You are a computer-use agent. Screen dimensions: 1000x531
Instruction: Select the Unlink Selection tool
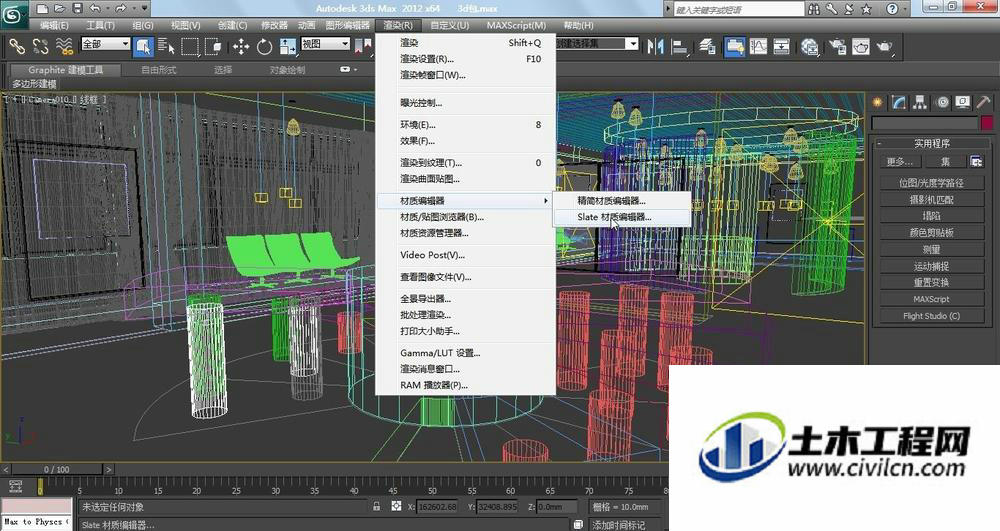(40, 46)
